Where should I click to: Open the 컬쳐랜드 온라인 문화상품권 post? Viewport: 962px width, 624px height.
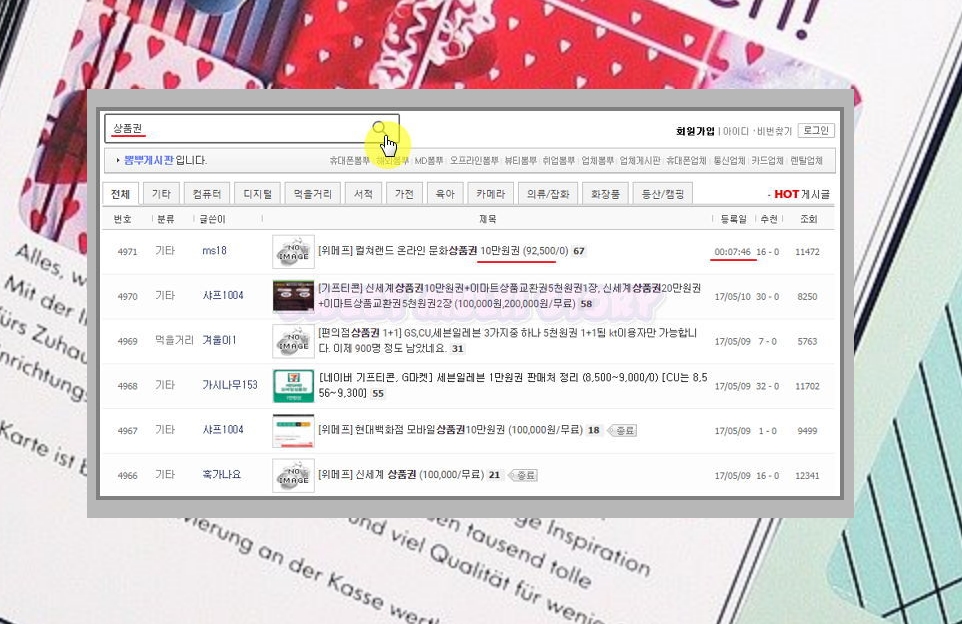(x=443, y=250)
